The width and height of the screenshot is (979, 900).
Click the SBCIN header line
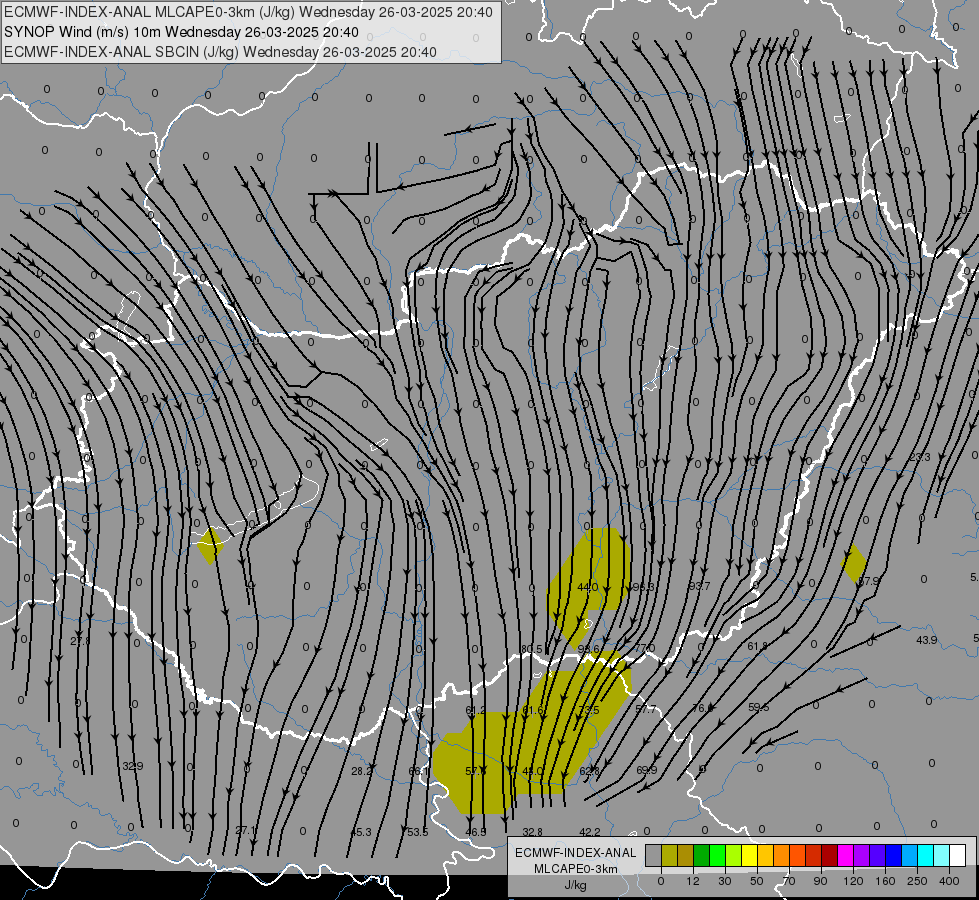click(x=220, y=52)
